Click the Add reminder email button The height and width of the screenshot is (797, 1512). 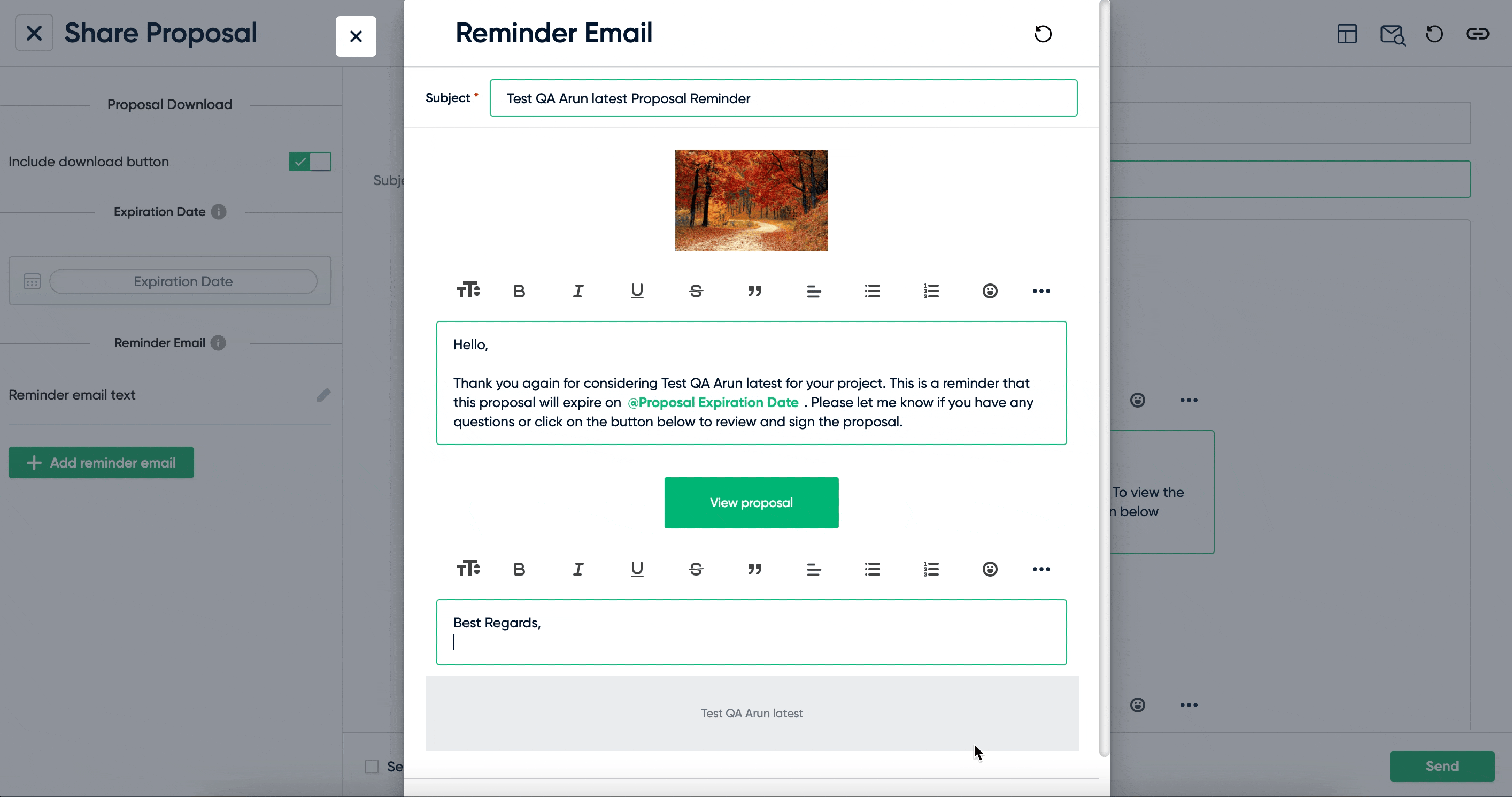click(x=101, y=462)
